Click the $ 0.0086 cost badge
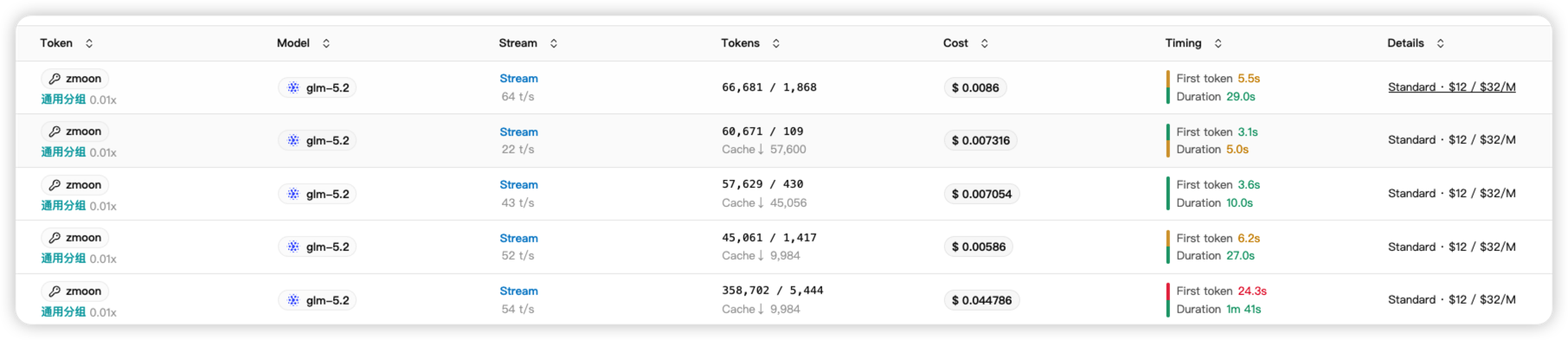 point(975,87)
